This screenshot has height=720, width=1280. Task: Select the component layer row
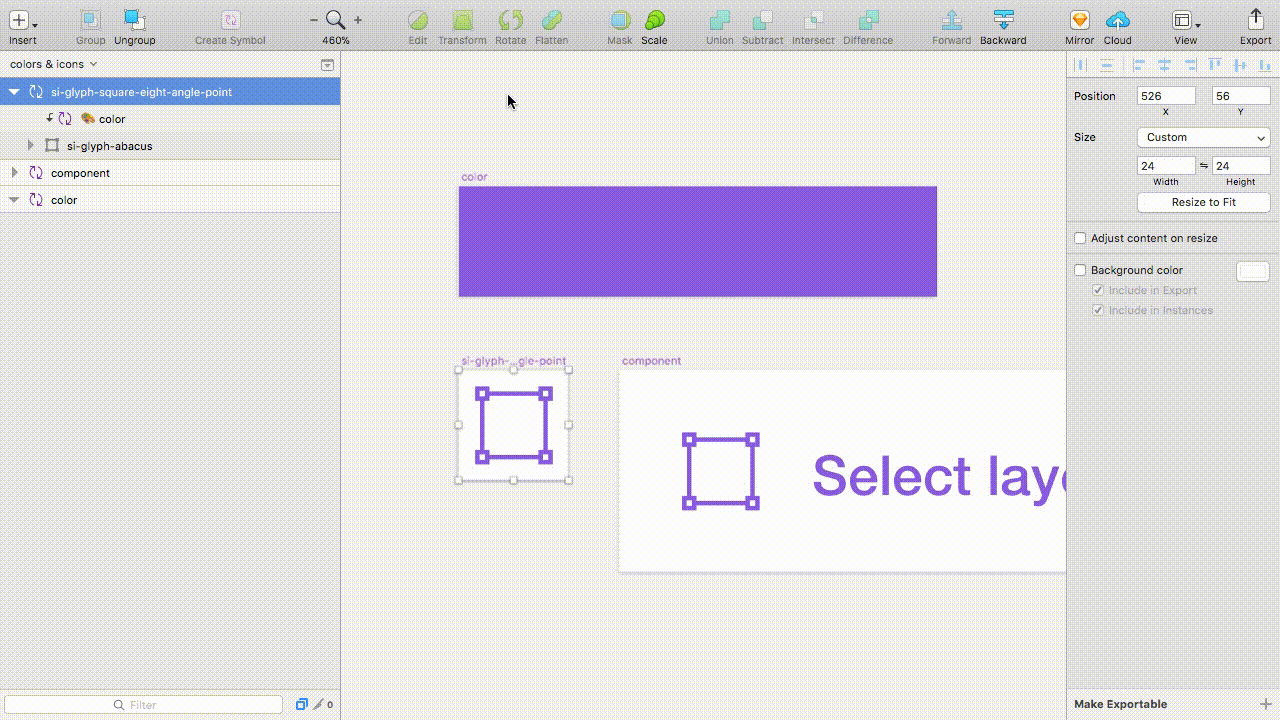[x=170, y=173]
